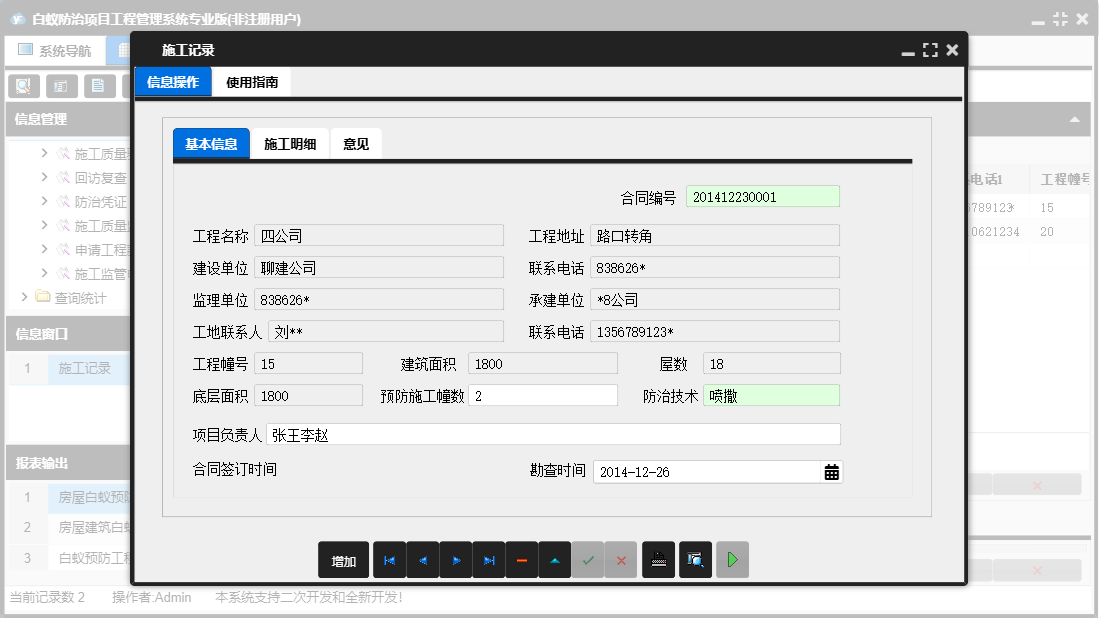
Task: Jump to the last record
Action: (x=488, y=560)
